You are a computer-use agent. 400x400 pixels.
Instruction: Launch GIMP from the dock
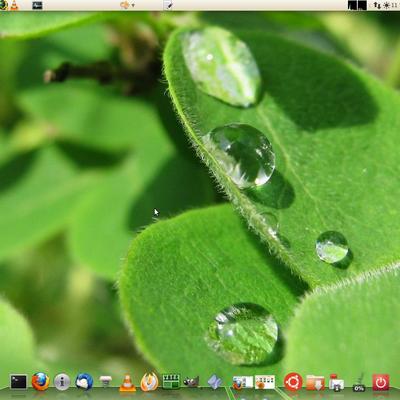[192, 382]
